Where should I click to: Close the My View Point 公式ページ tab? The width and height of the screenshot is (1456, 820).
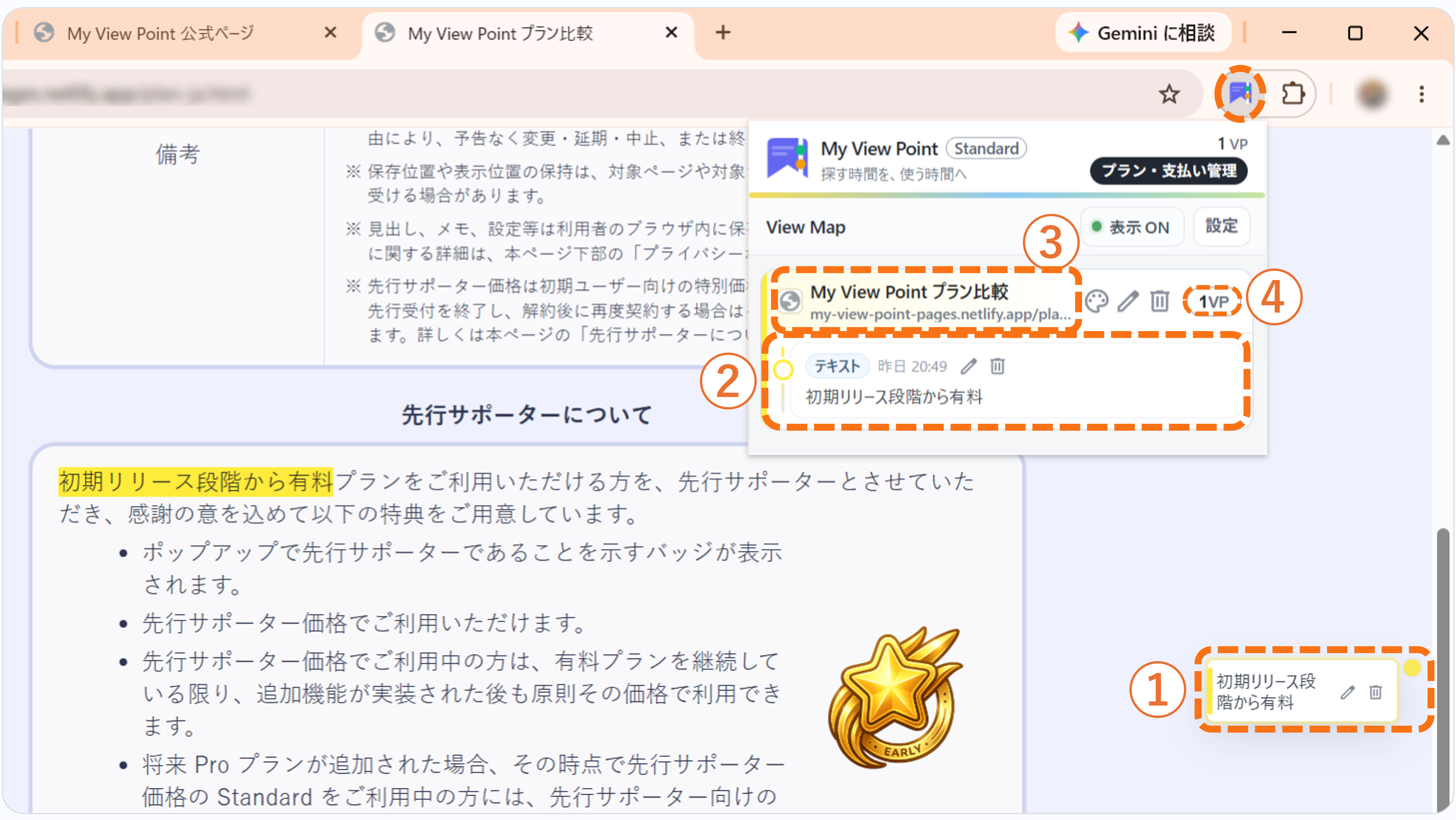(x=330, y=33)
